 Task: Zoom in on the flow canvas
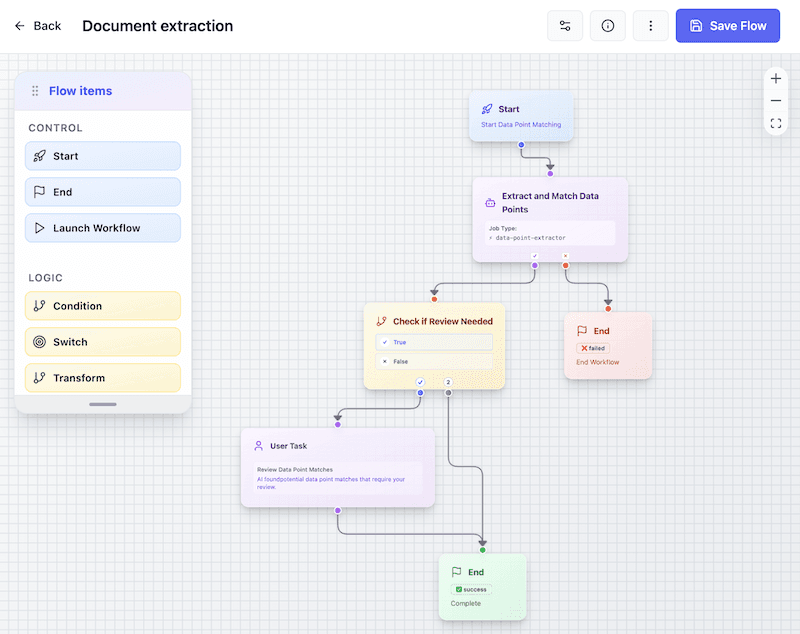[776, 78]
